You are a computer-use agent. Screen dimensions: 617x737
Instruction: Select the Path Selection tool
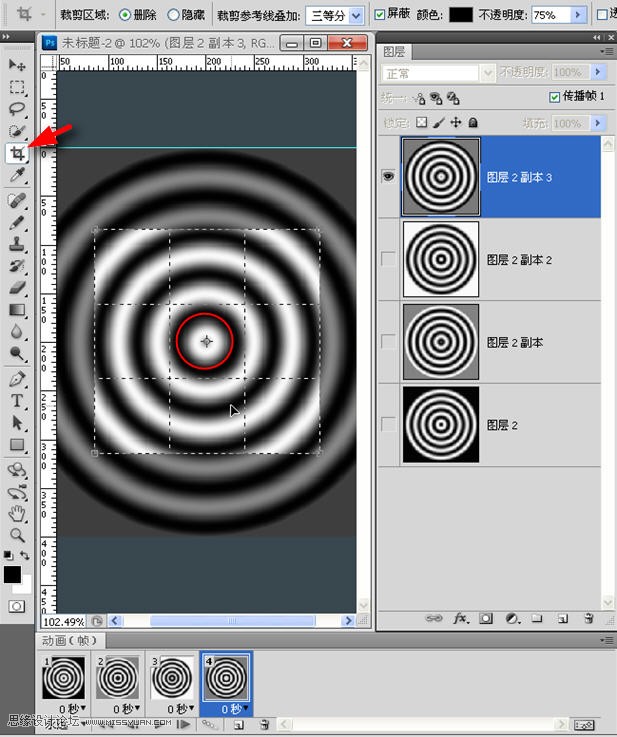(17, 423)
